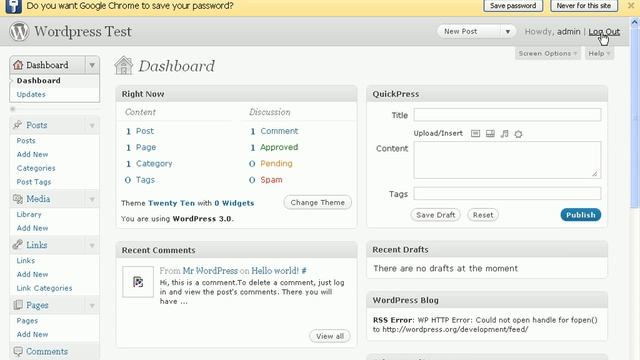Click the Publish button

click(x=580, y=215)
